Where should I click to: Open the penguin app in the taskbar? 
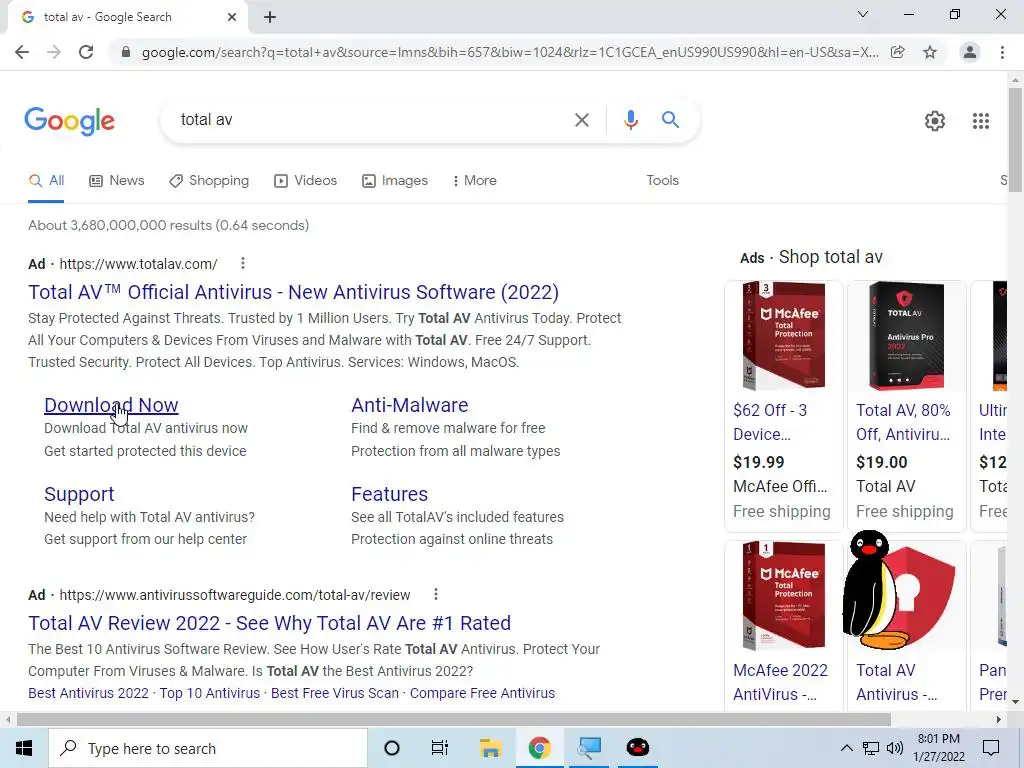click(637, 748)
